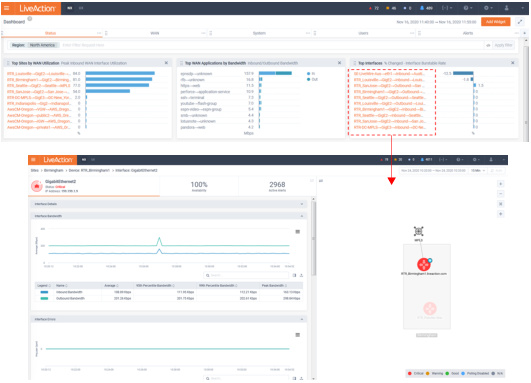The width and height of the screenshot is (531, 383).
Task: Open options ellipsis on Status tab
Action: [x=99, y=33]
